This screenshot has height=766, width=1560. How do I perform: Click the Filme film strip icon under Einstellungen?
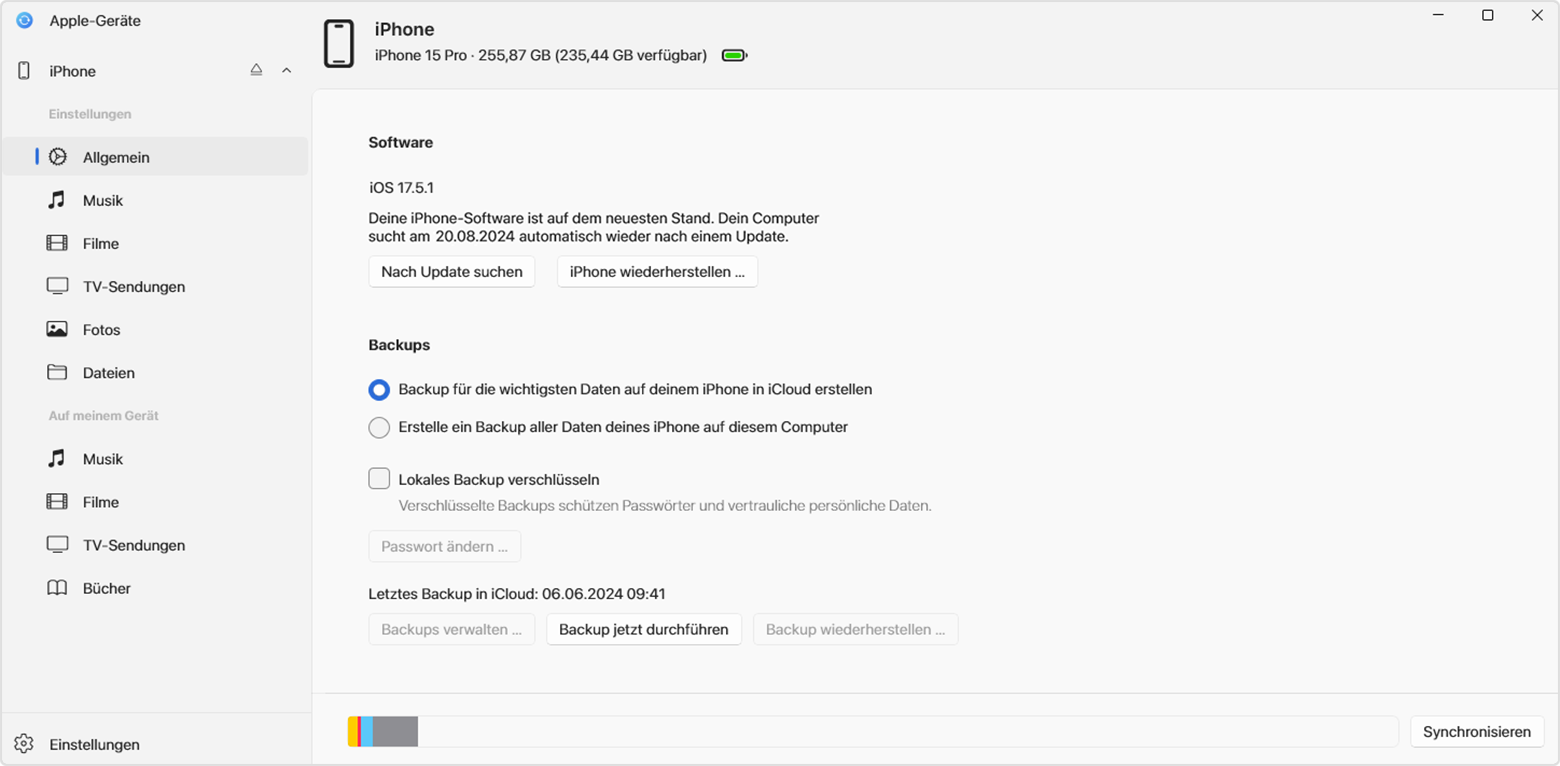pos(57,243)
